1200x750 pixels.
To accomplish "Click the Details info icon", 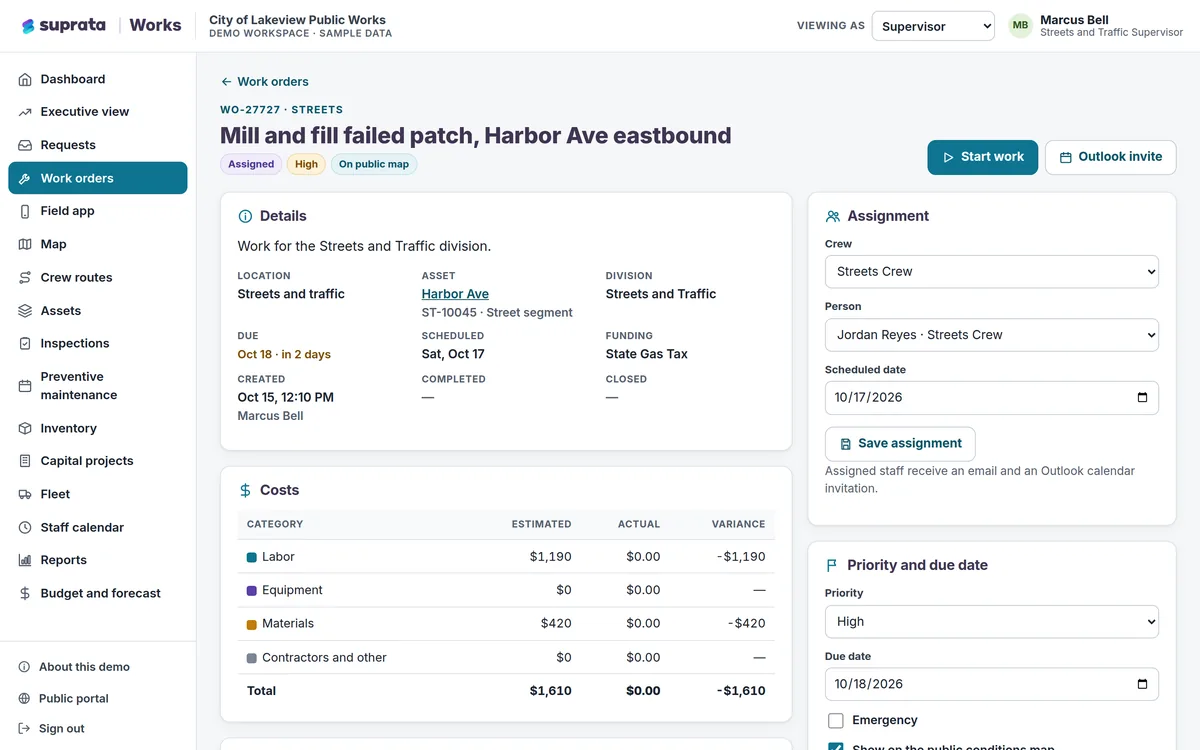I will 245,216.
